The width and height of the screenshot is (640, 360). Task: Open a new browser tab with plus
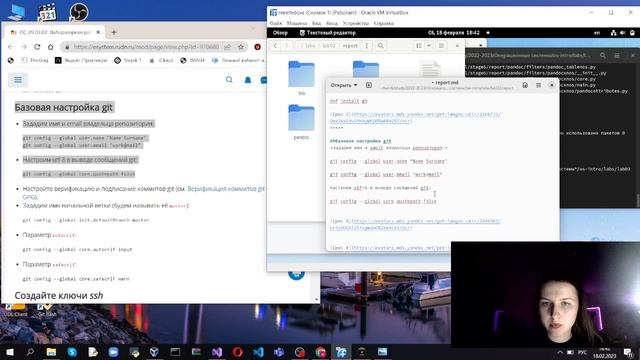point(114,32)
